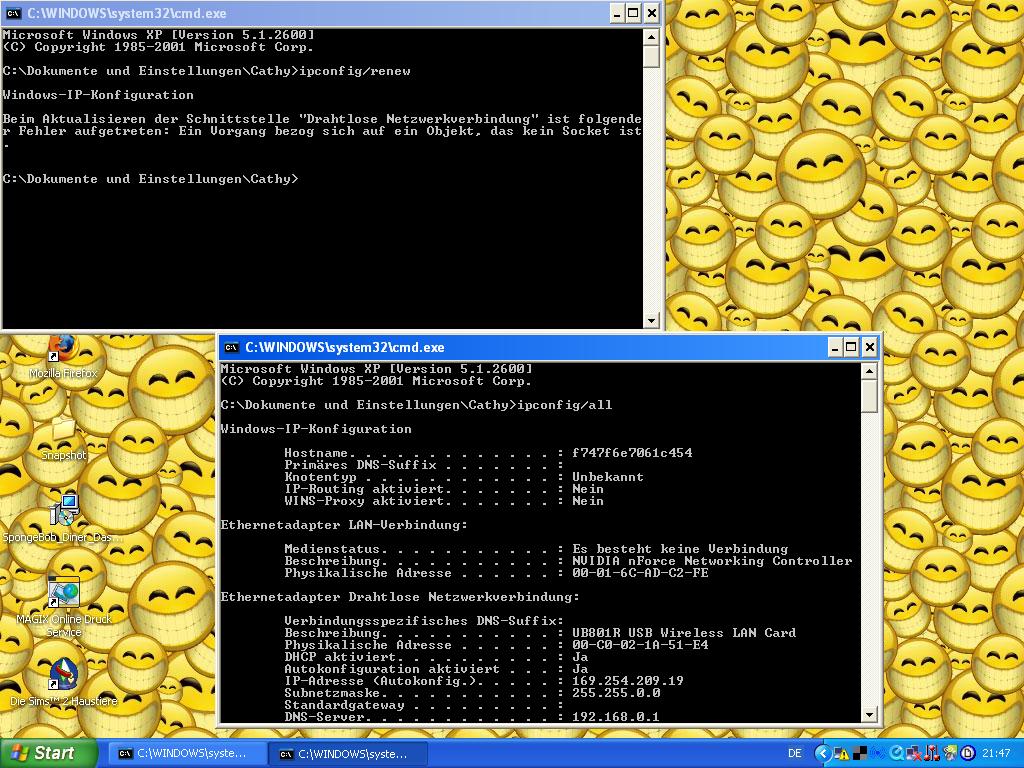Image resolution: width=1024 pixels, height=768 pixels.
Task: Click the text Es besteht keine Verbindung
Action: pyautogui.click(x=680, y=549)
